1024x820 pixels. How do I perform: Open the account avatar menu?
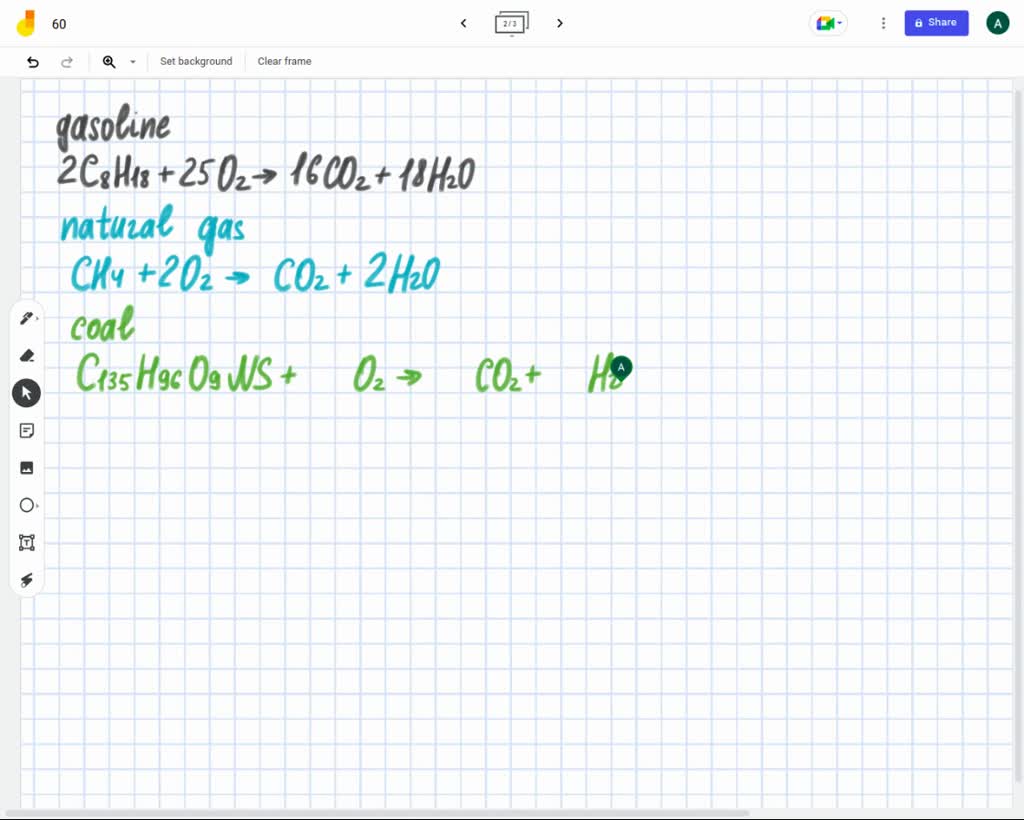[x=997, y=22]
